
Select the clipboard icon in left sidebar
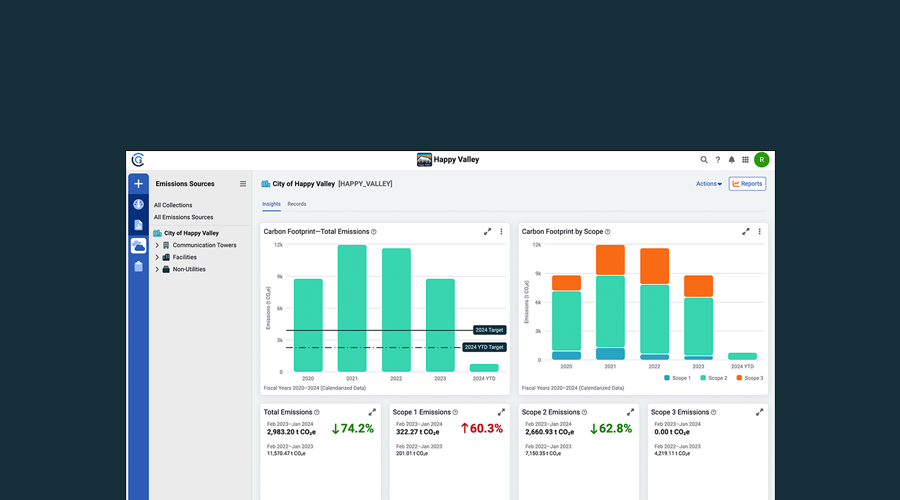click(138, 266)
